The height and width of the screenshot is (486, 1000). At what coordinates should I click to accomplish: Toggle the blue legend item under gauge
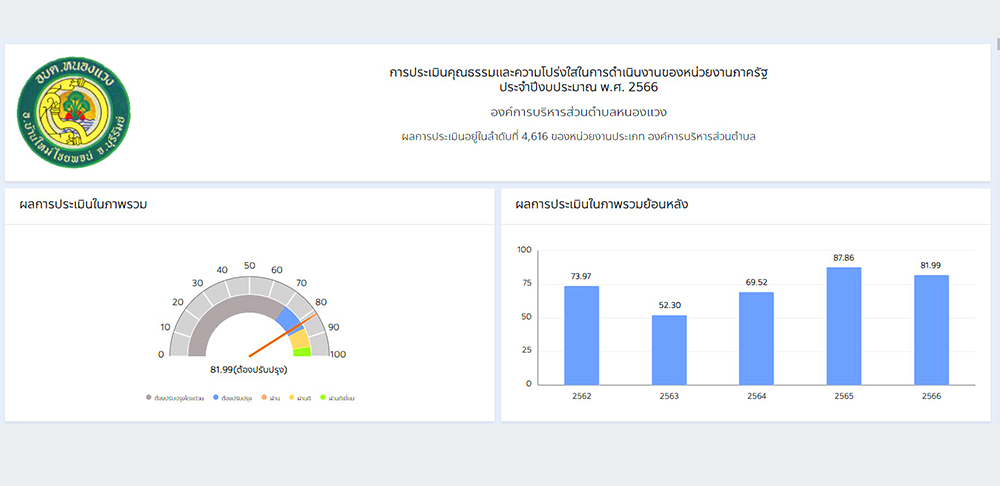pos(233,398)
